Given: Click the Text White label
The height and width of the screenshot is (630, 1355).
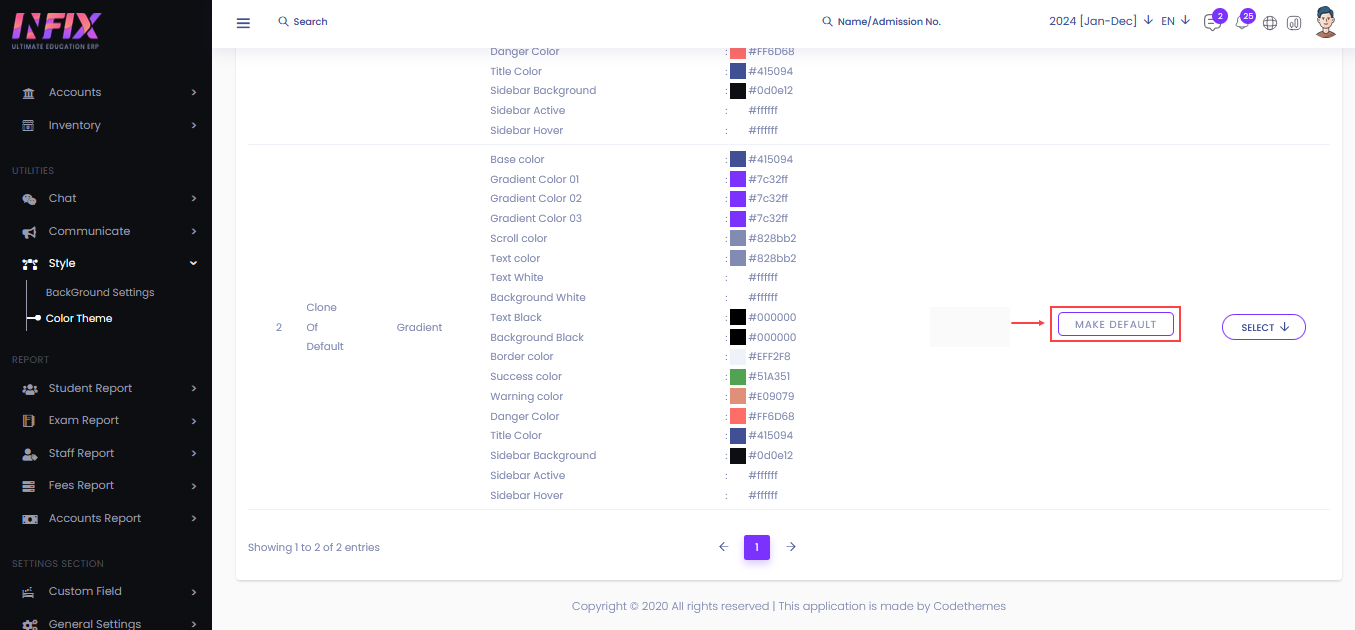Looking at the screenshot, I should click(517, 277).
